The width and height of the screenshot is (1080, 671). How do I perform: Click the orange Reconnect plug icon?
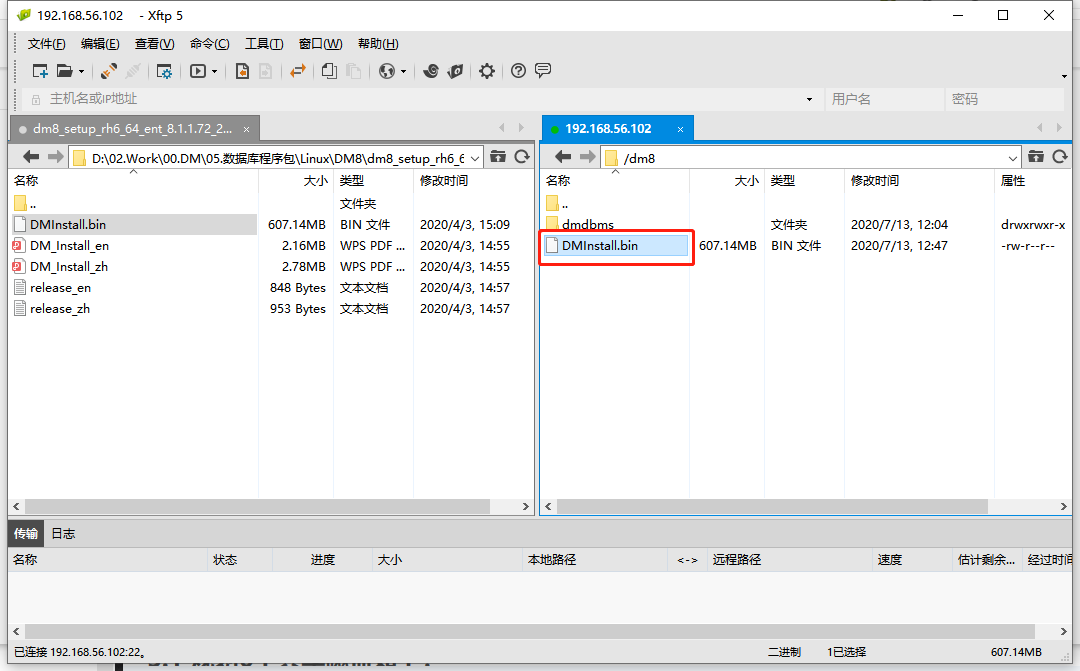click(x=109, y=71)
